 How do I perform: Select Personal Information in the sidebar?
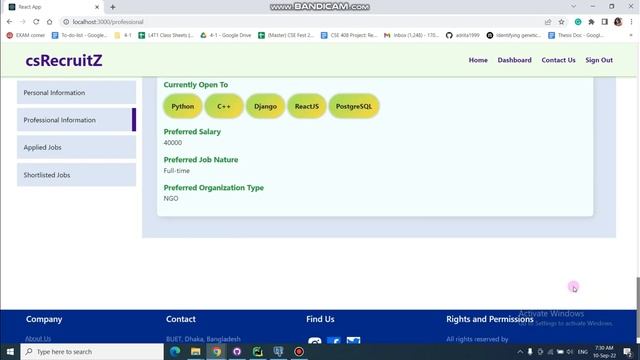[76, 93]
